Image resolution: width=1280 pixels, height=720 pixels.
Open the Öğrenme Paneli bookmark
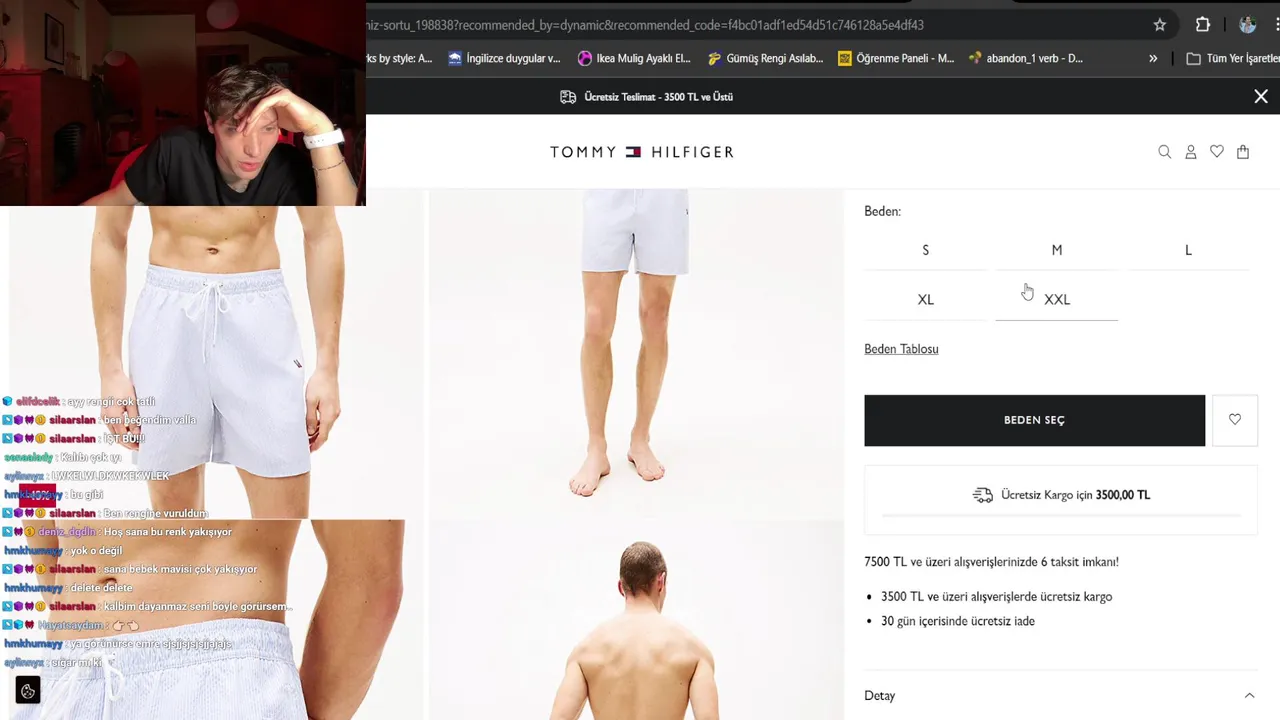(896, 59)
